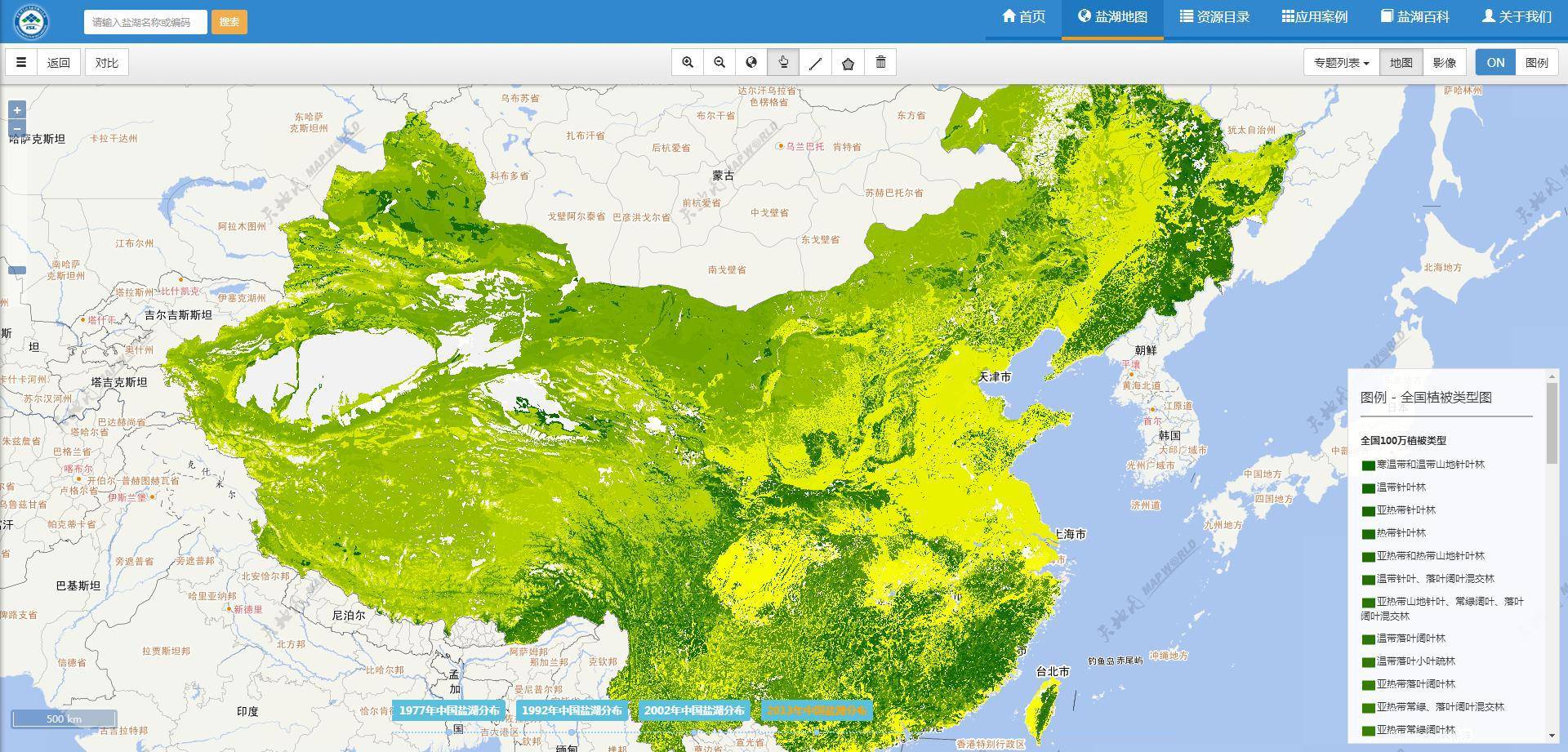
Task: Click the zoom out magnifier tool
Action: [x=719, y=63]
